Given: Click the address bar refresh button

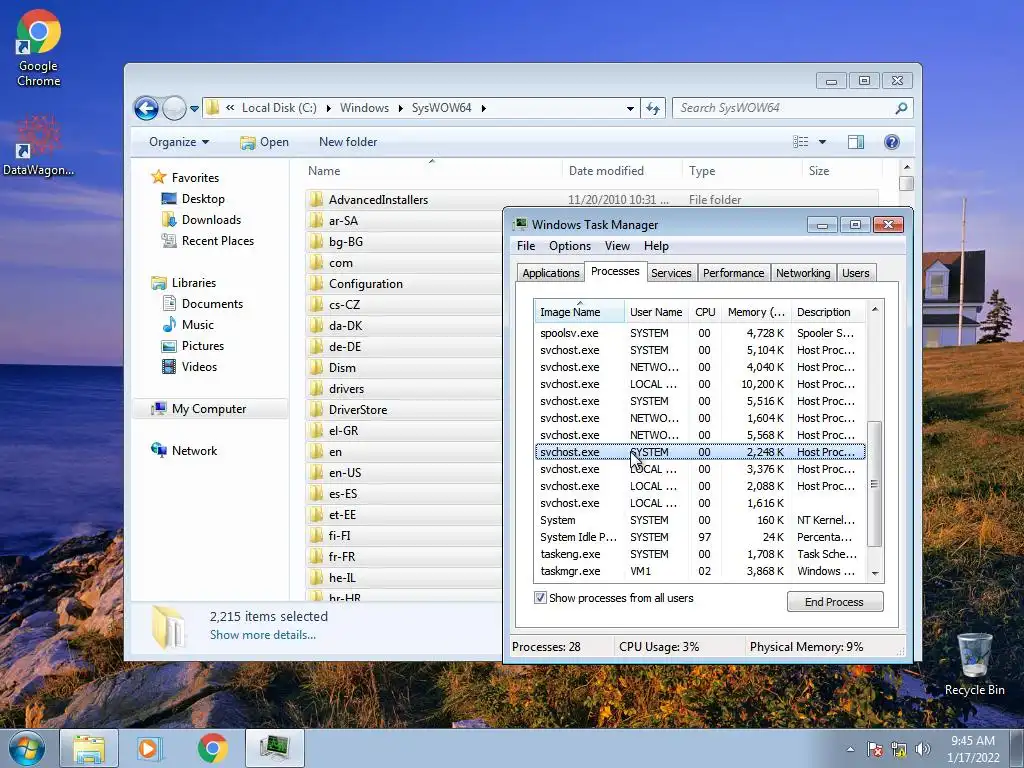Looking at the screenshot, I should click(x=653, y=108).
